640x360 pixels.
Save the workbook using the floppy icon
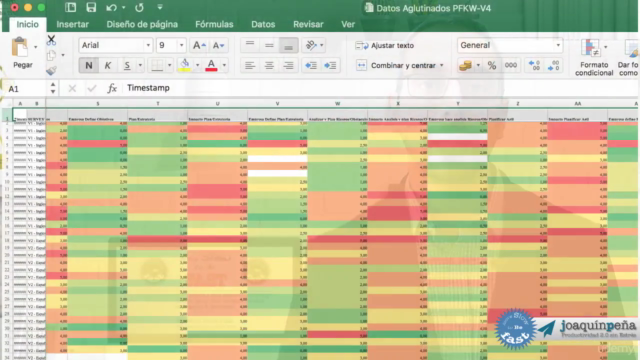click(91, 7)
